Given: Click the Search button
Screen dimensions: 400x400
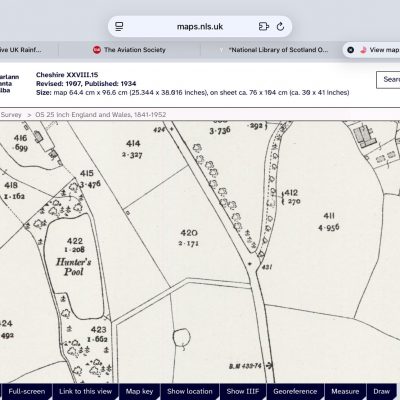Looking at the screenshot, I should click(x=388, y=80).
